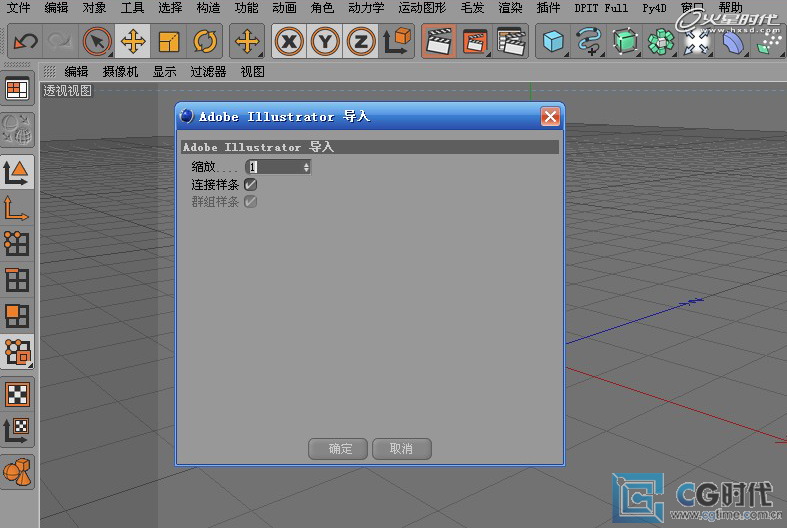Open the Py4D menu
This screenshot has height=528, width=787.
[x=654, y=8]
